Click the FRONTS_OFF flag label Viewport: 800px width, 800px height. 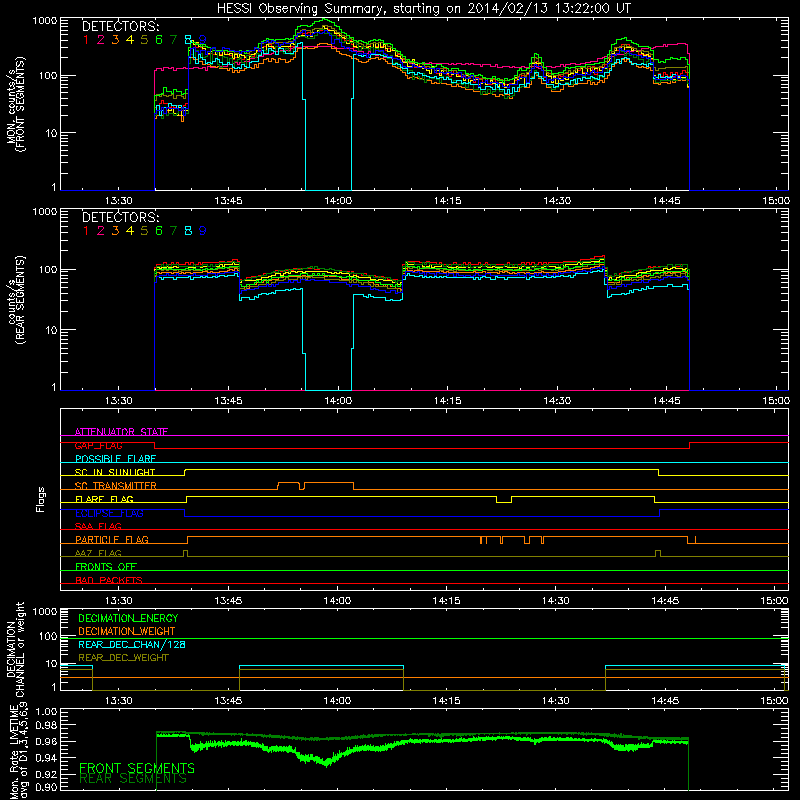[x=106, y=566]
